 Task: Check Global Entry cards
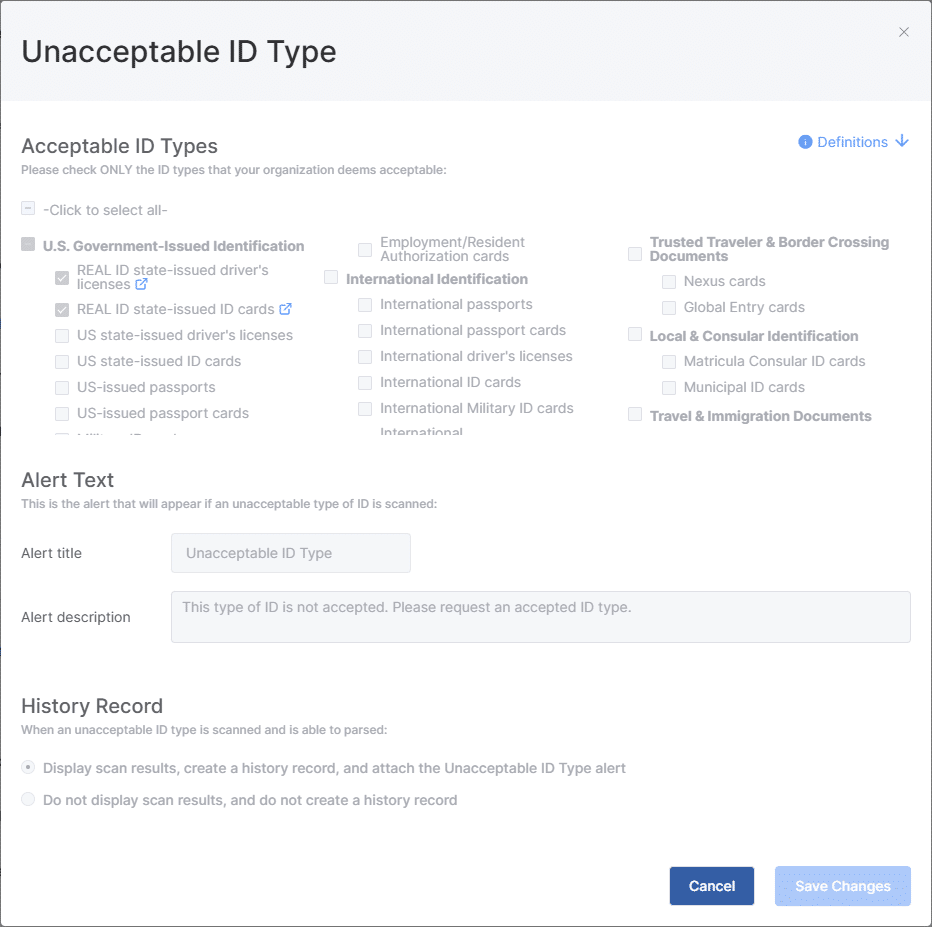pyautogui.click(x=669, y=308)
